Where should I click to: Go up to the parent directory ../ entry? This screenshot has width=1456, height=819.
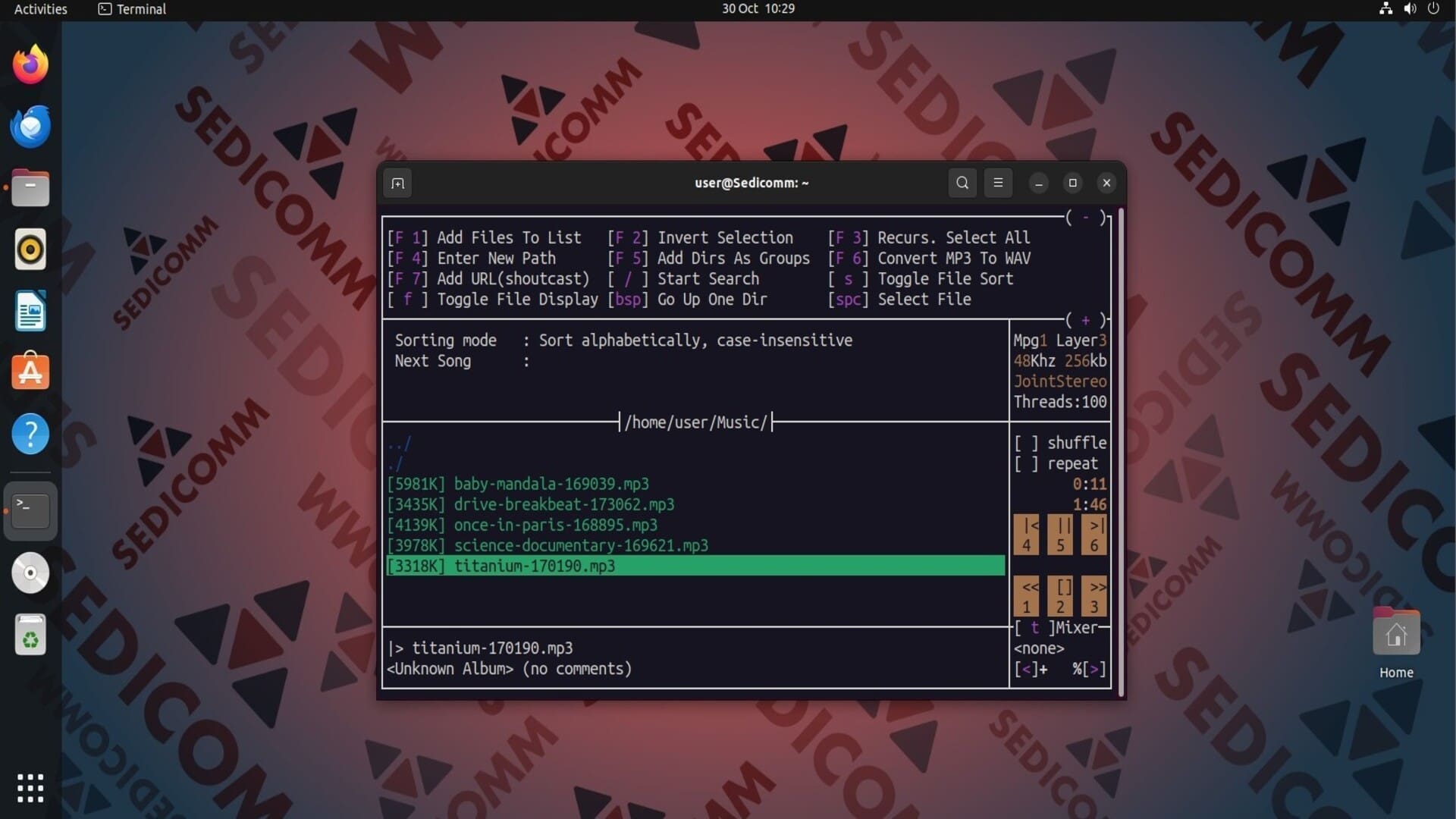coord(399,443)
